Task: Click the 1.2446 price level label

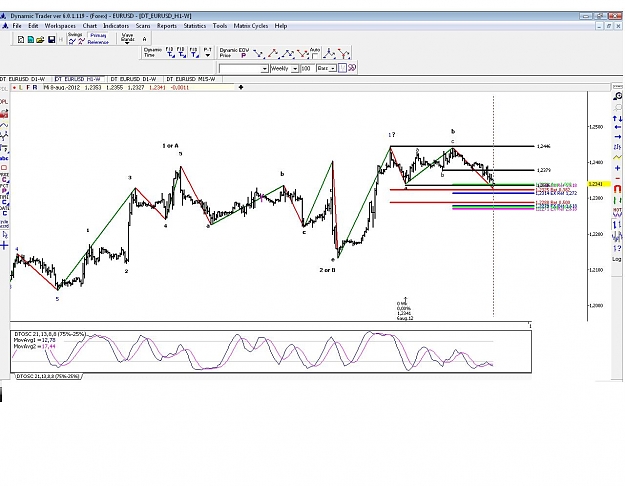Action: click(543, 146)
